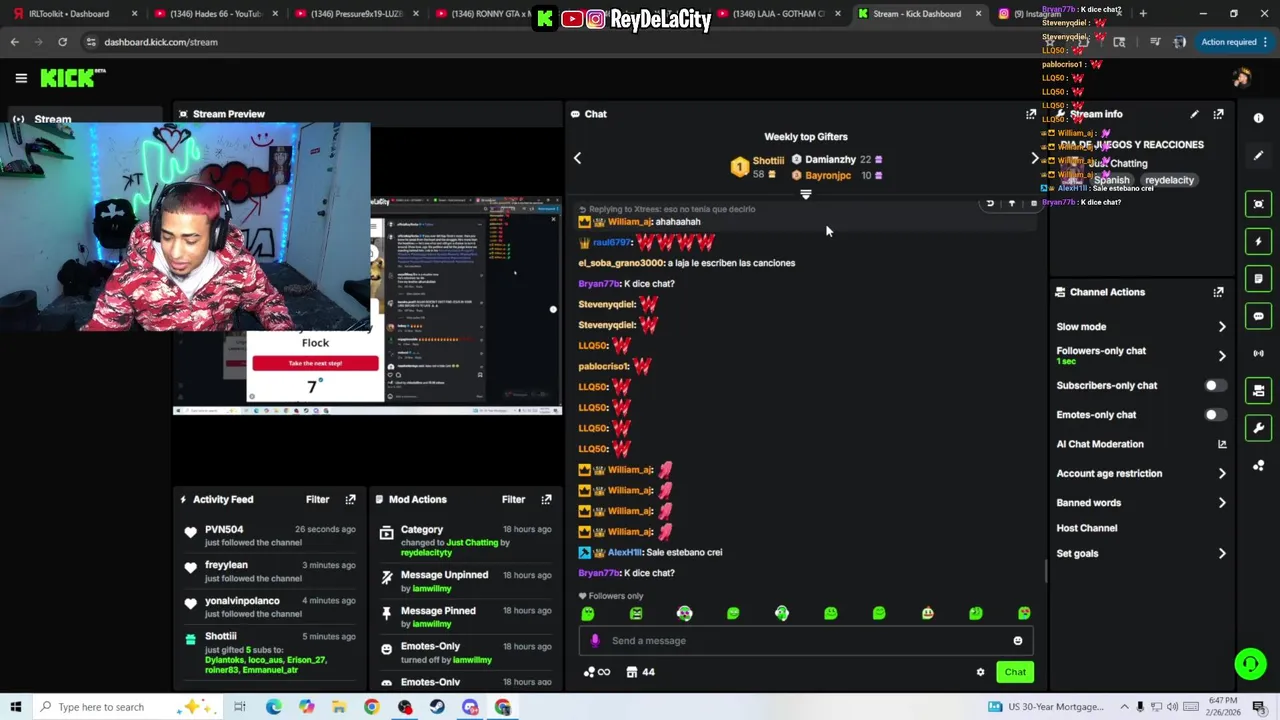Click the info icon in the right sidebar
Viewport: 1280px width, 720px height.
point(1258,118)
